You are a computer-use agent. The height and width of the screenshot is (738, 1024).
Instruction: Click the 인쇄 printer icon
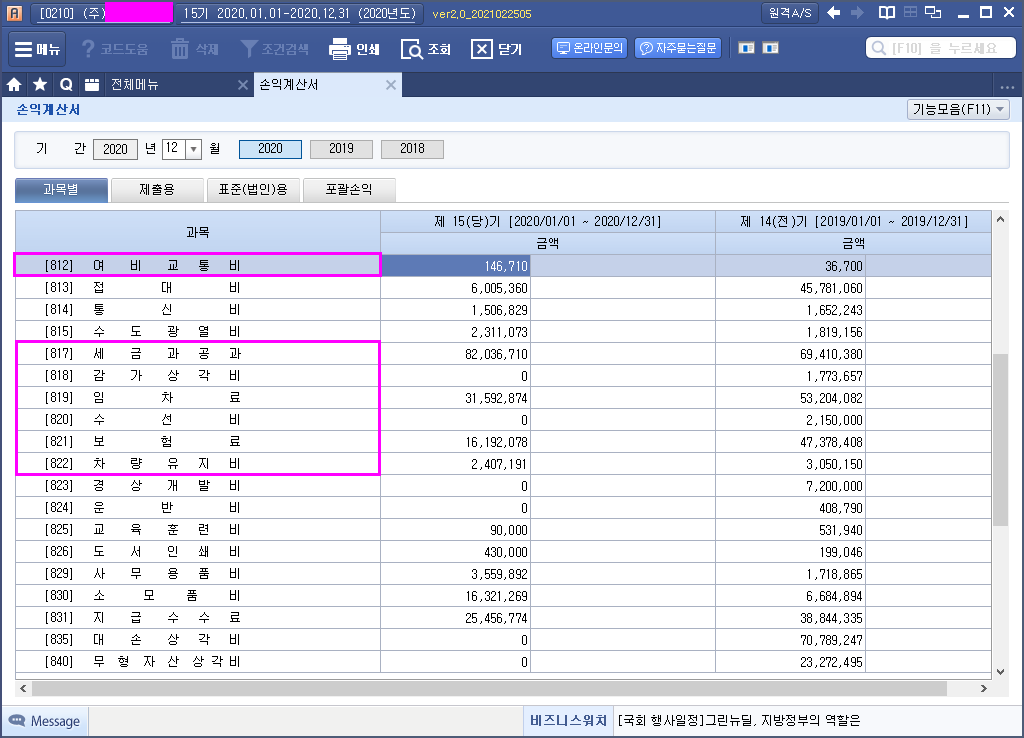[x=340, y=49]
